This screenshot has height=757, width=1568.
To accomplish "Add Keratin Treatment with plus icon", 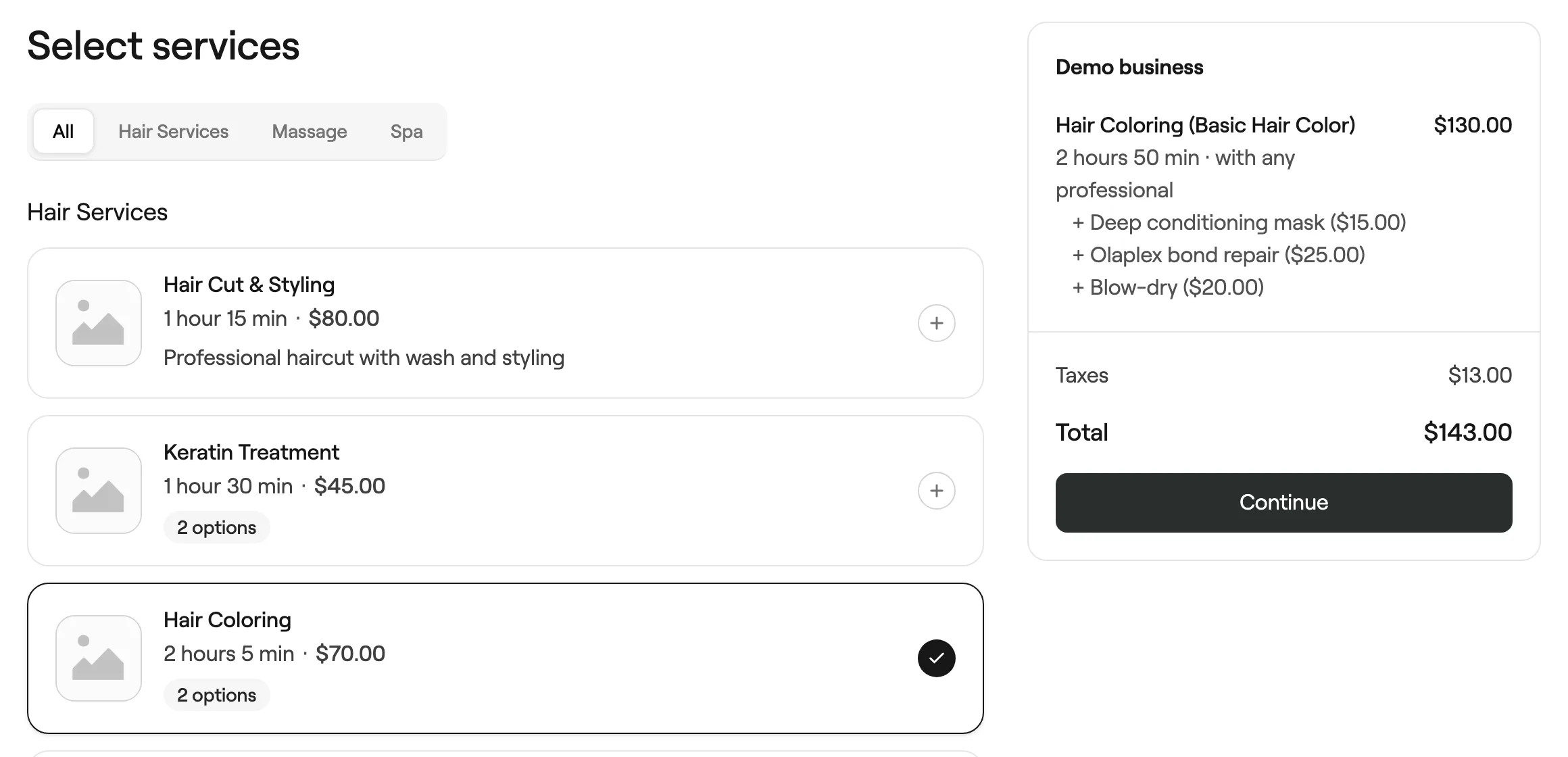I will pyautogui.click(x=936, y=491).
